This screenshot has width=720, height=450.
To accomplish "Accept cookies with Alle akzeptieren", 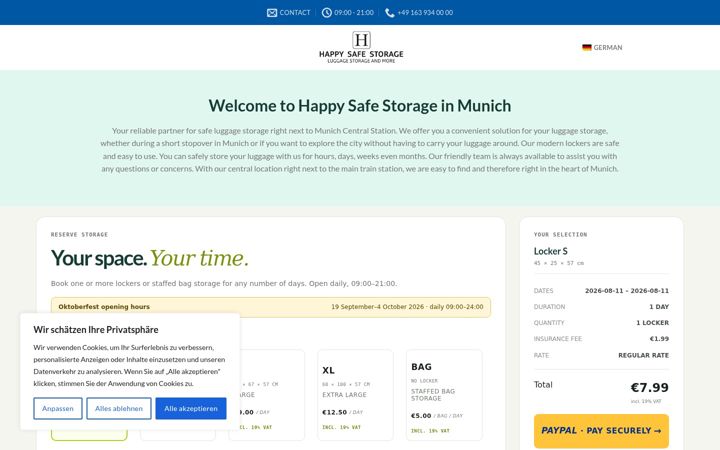I will tap(191, 408).
